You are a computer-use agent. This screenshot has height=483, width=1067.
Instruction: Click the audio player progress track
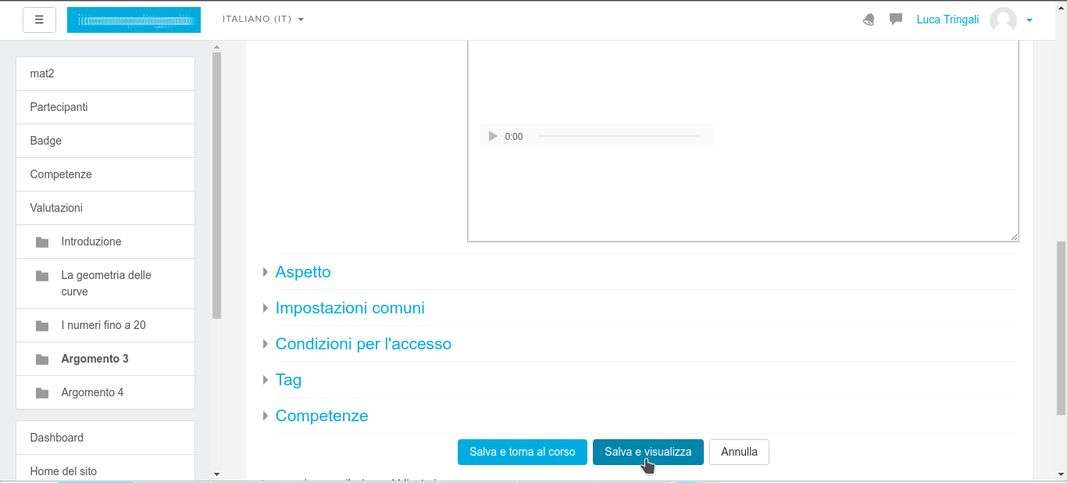click(x=619, y=136)
